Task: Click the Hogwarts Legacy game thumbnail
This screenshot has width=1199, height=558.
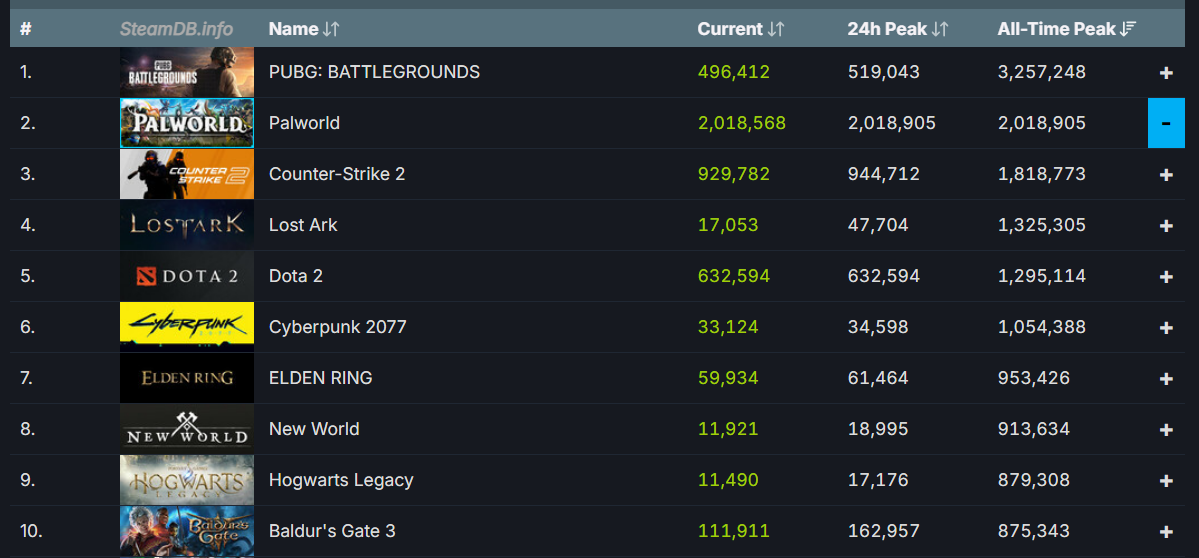Action: tap(187, 480)
